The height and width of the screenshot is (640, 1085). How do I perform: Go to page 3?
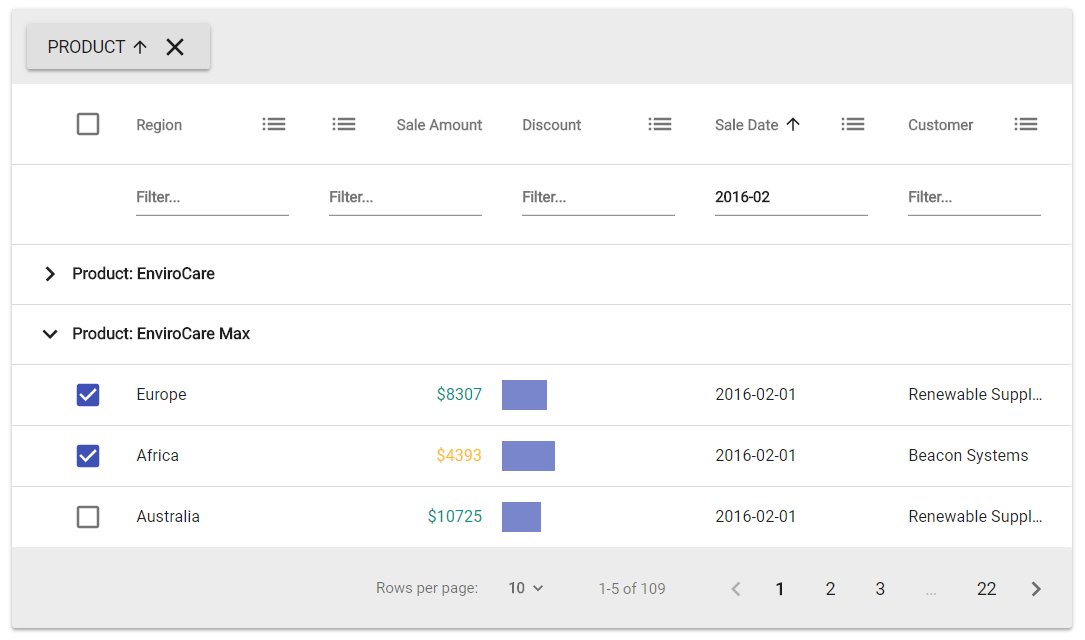(880, 589)
